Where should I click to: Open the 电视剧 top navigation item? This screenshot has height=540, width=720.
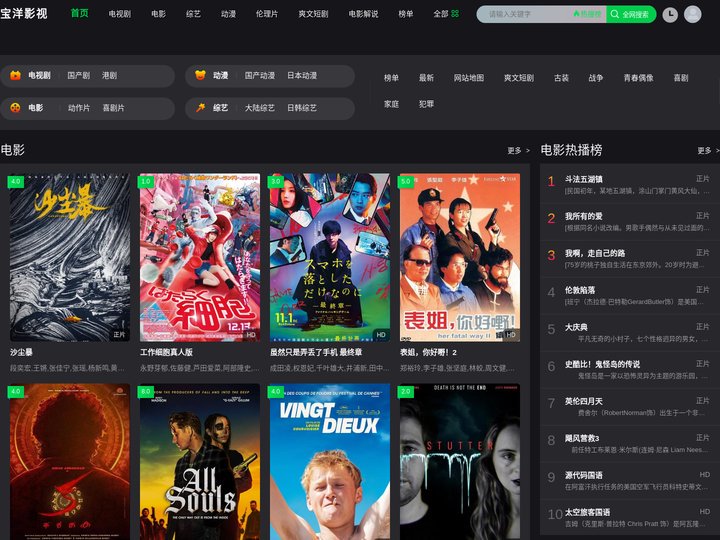click(x=120, y=14)
